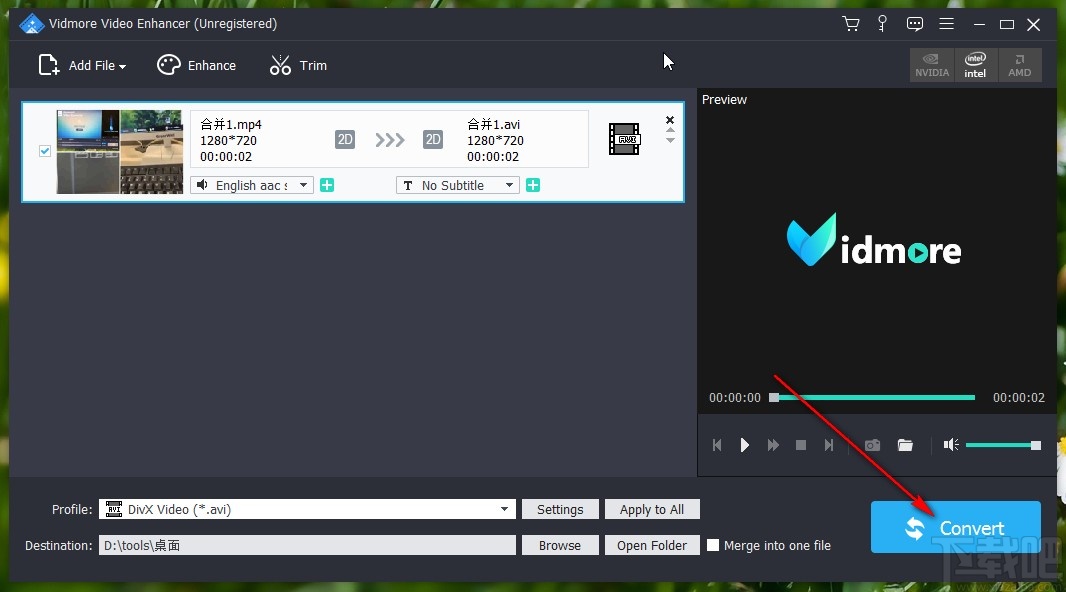Uncheck the 合并1.mp4 file checkbox
Image resolution: width=1066 pixels, height=592 pixels.
tap(45, 151)
